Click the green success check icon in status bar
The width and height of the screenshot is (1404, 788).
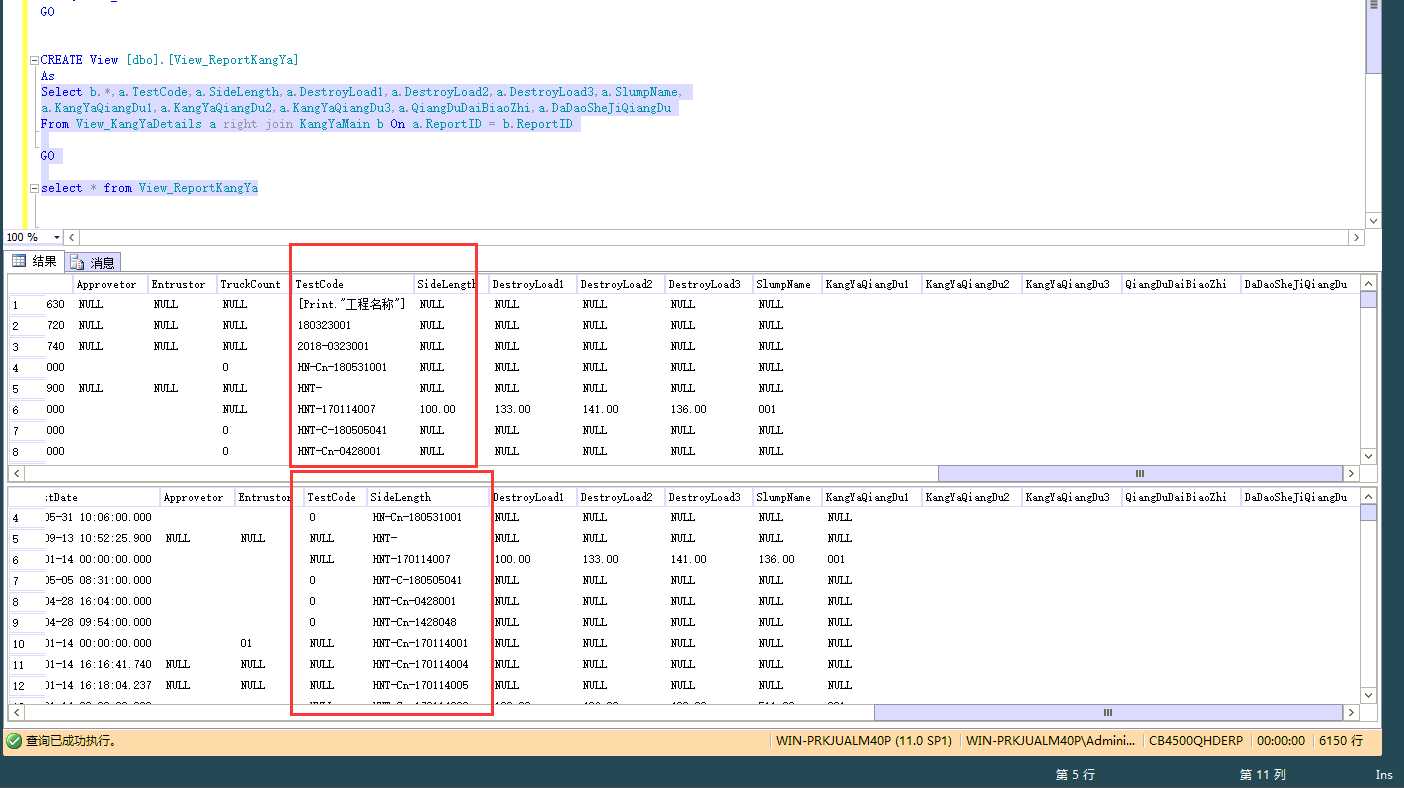14,741
